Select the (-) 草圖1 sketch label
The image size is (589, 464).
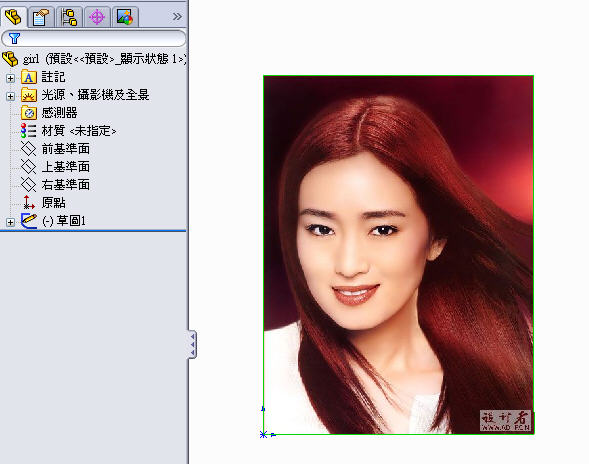[x=64, y=221]
